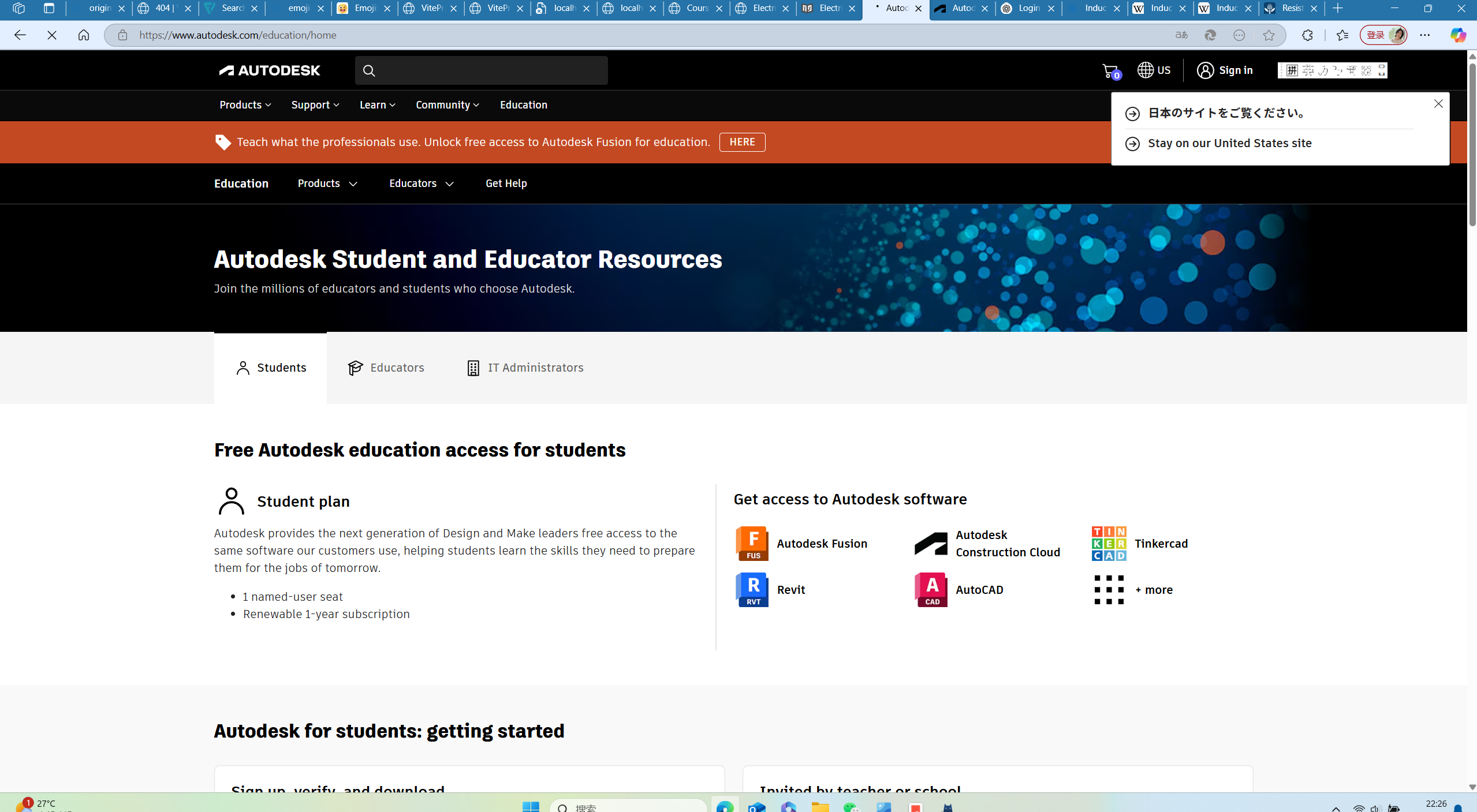This screenshot has height=812, width=1477.
Task: Click the 登录 profile button
Action: tap(1383, 35)
